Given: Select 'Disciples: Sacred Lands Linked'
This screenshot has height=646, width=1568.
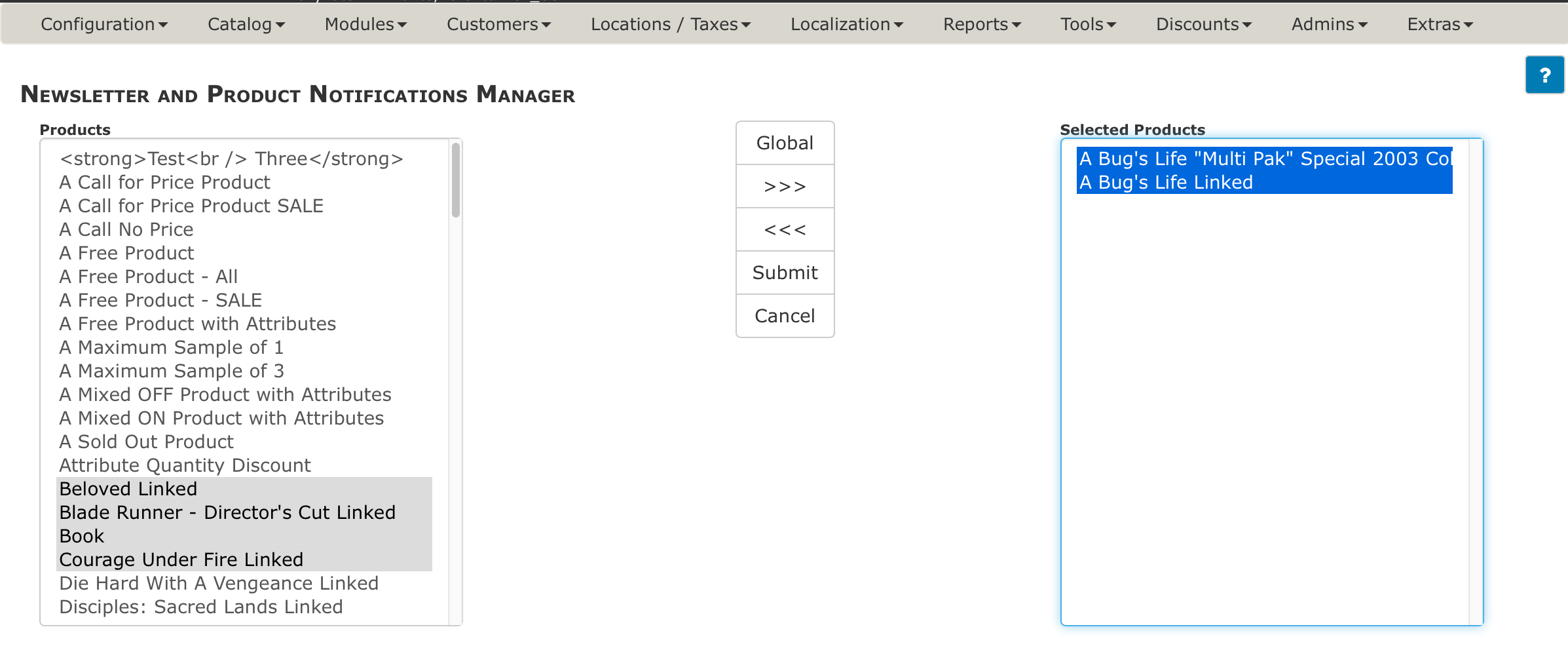Looking at the screenshot, I should click(245, 607).
